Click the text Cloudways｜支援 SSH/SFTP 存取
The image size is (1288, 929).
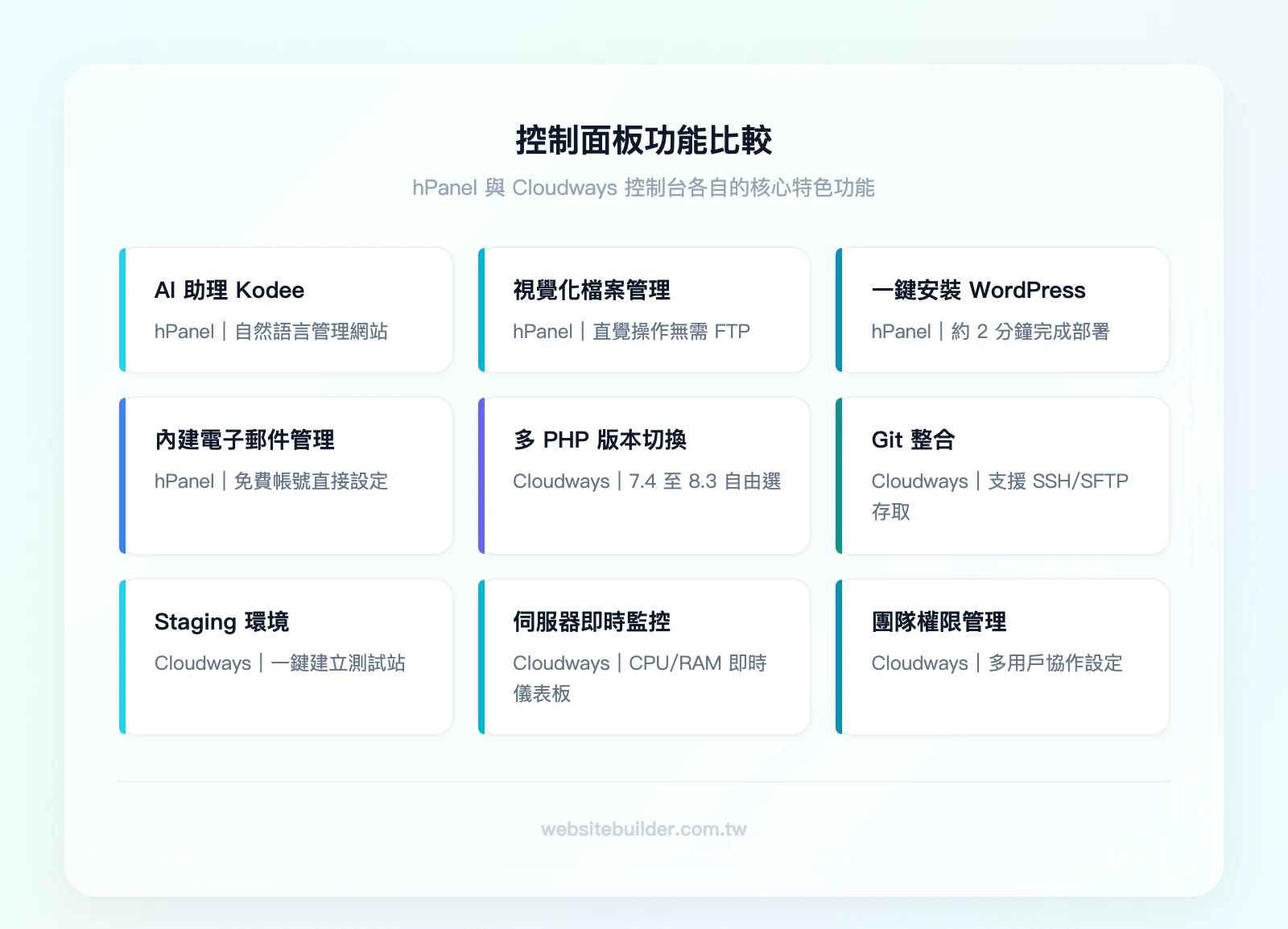[x=1001, y=496]
